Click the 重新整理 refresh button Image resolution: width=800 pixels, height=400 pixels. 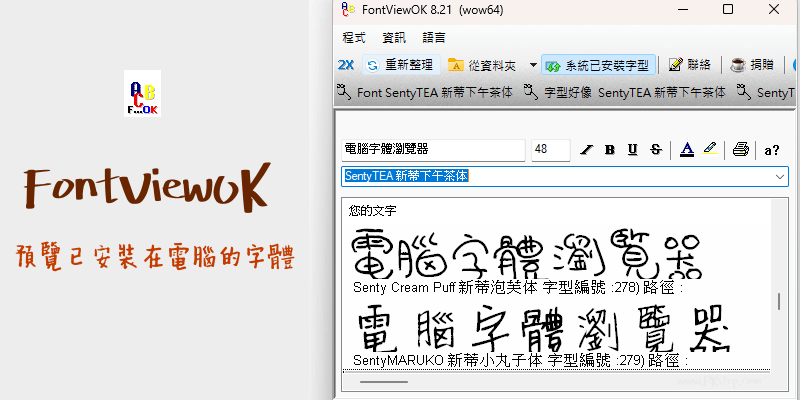click(401, 65)
